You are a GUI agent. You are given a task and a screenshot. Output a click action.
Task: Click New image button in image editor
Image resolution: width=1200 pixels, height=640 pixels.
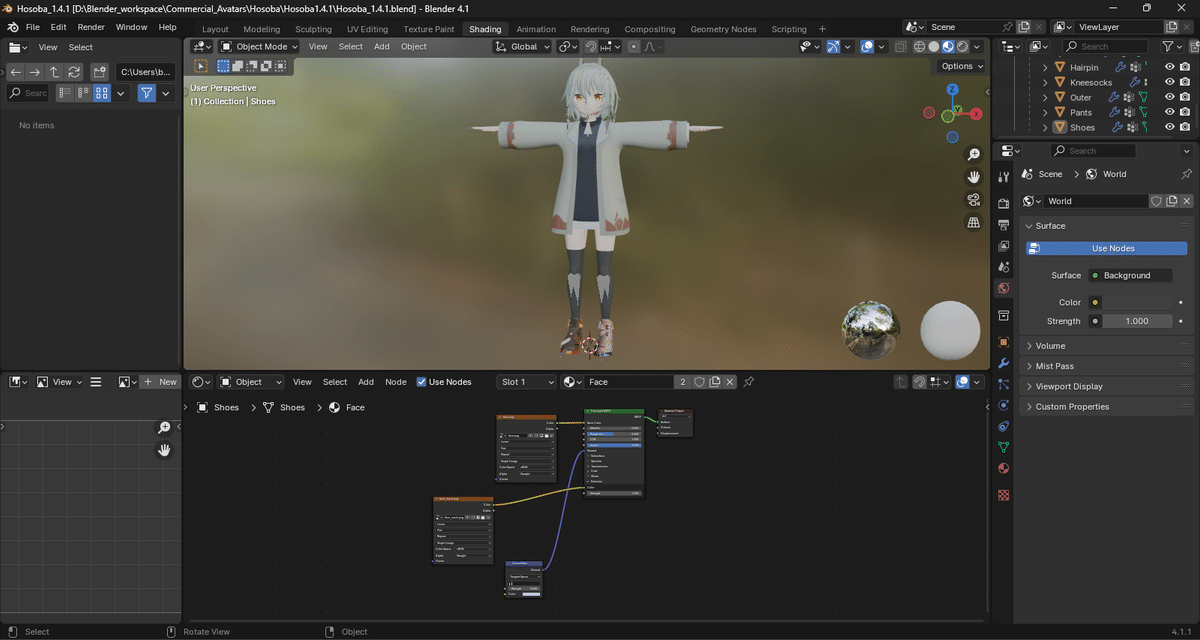pyautogui.click(x=160, y=382)
